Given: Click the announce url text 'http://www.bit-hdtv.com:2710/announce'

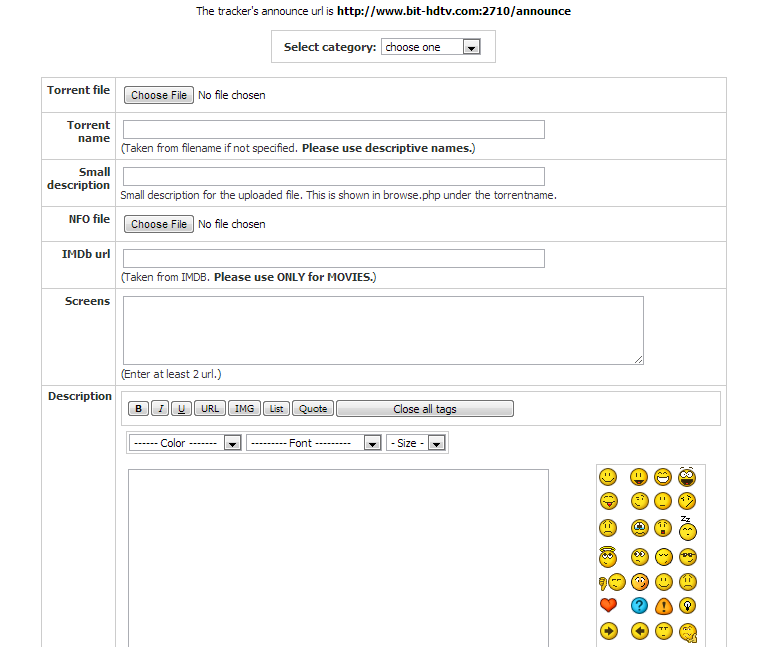Looking at the screenshot, I should coord(454,11).
